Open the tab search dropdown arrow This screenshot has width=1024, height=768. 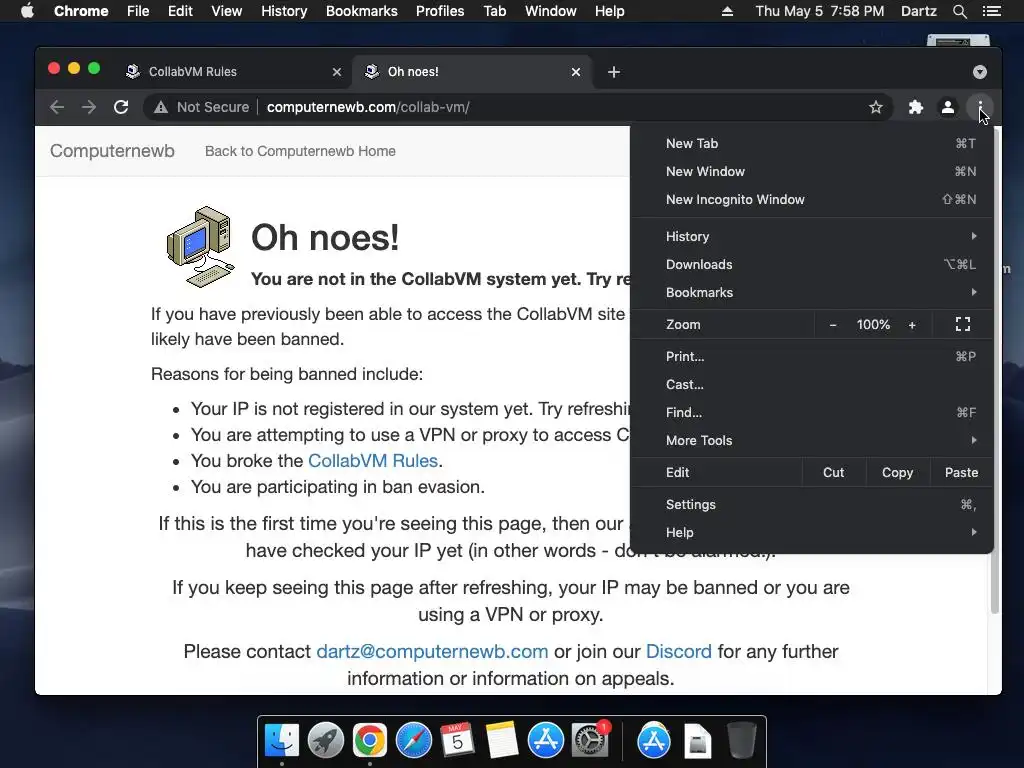point(980,72)
